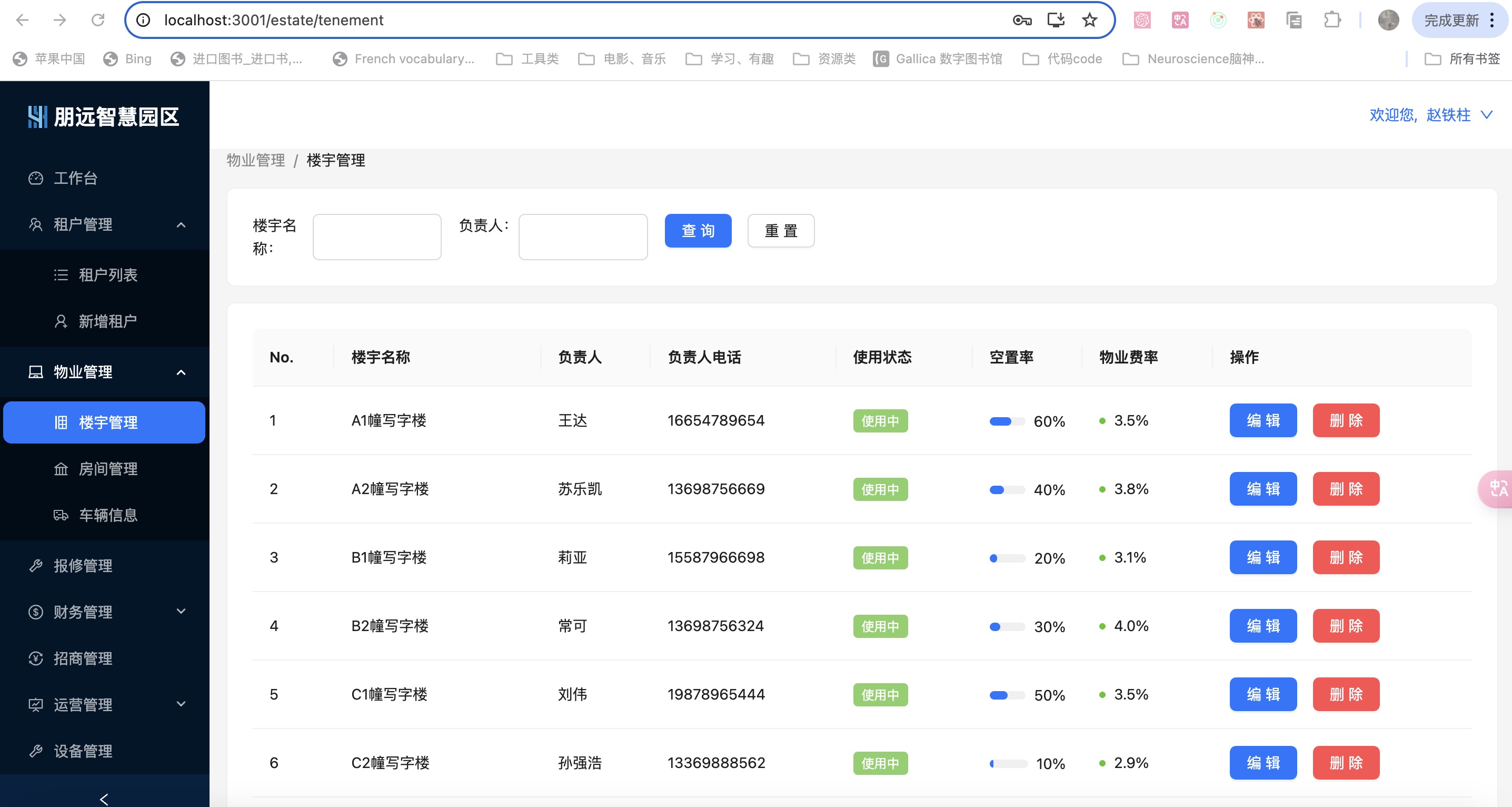Open the 电影、音乐 bookmark folder
Screen dimensions: 1512x807
point(622,58)
